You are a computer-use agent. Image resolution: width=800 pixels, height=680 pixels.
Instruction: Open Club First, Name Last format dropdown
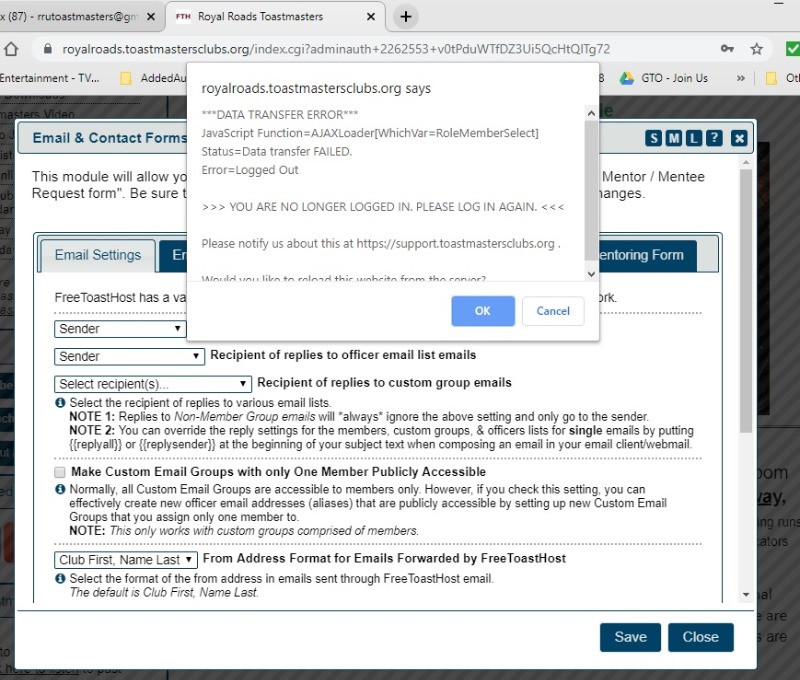(126, 560)
